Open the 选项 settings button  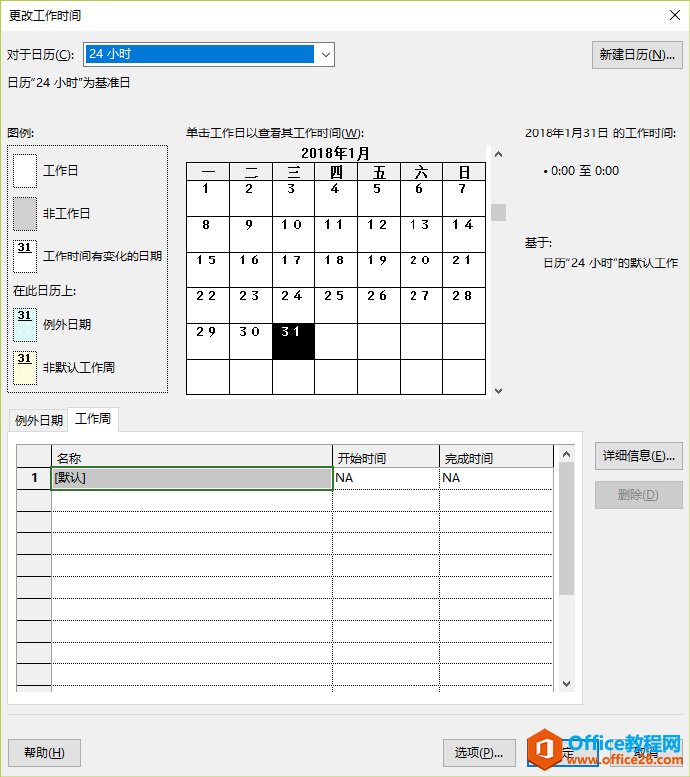click(479, 753)
